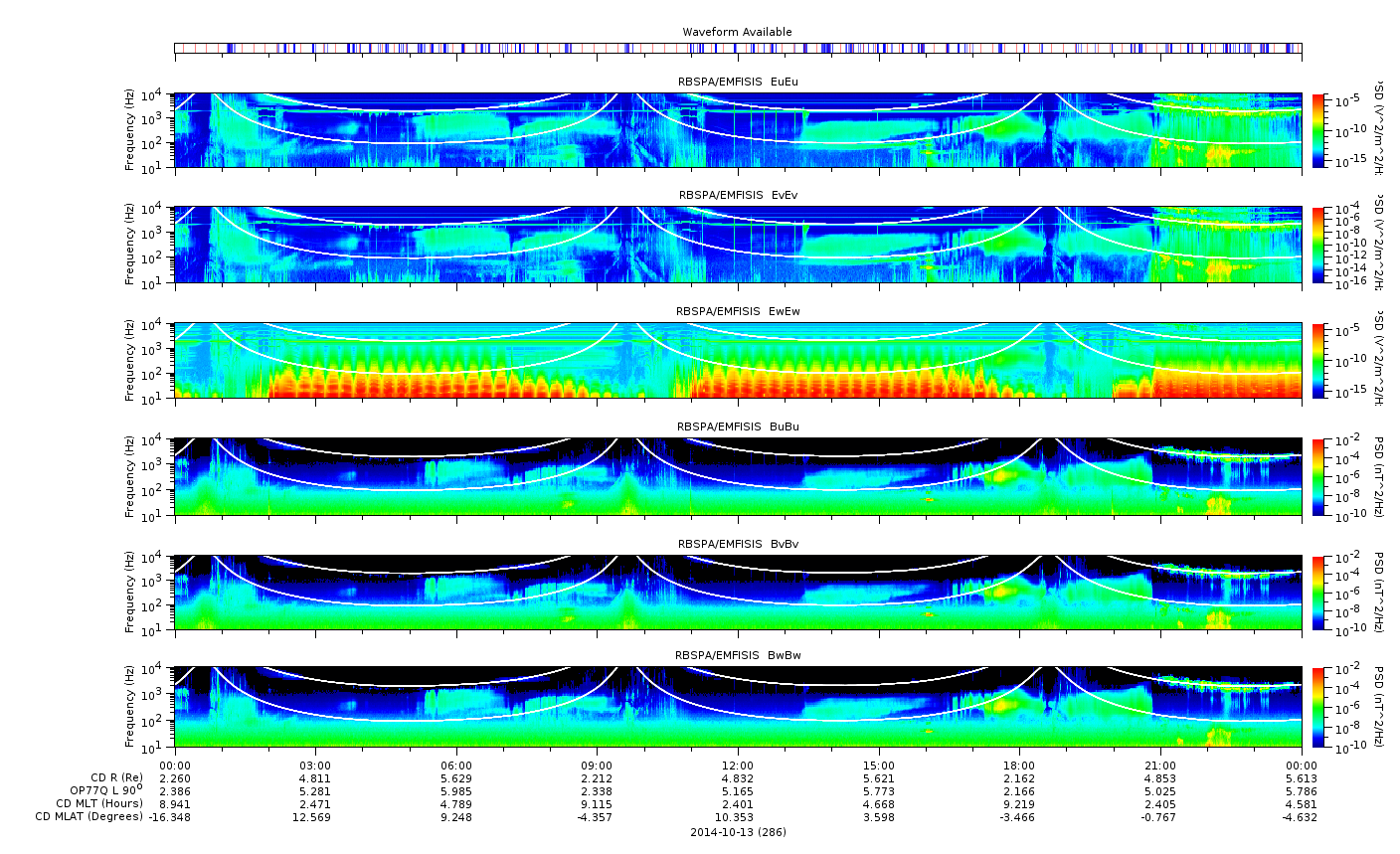Click the 03:00 time axis label

pos(315,764)
